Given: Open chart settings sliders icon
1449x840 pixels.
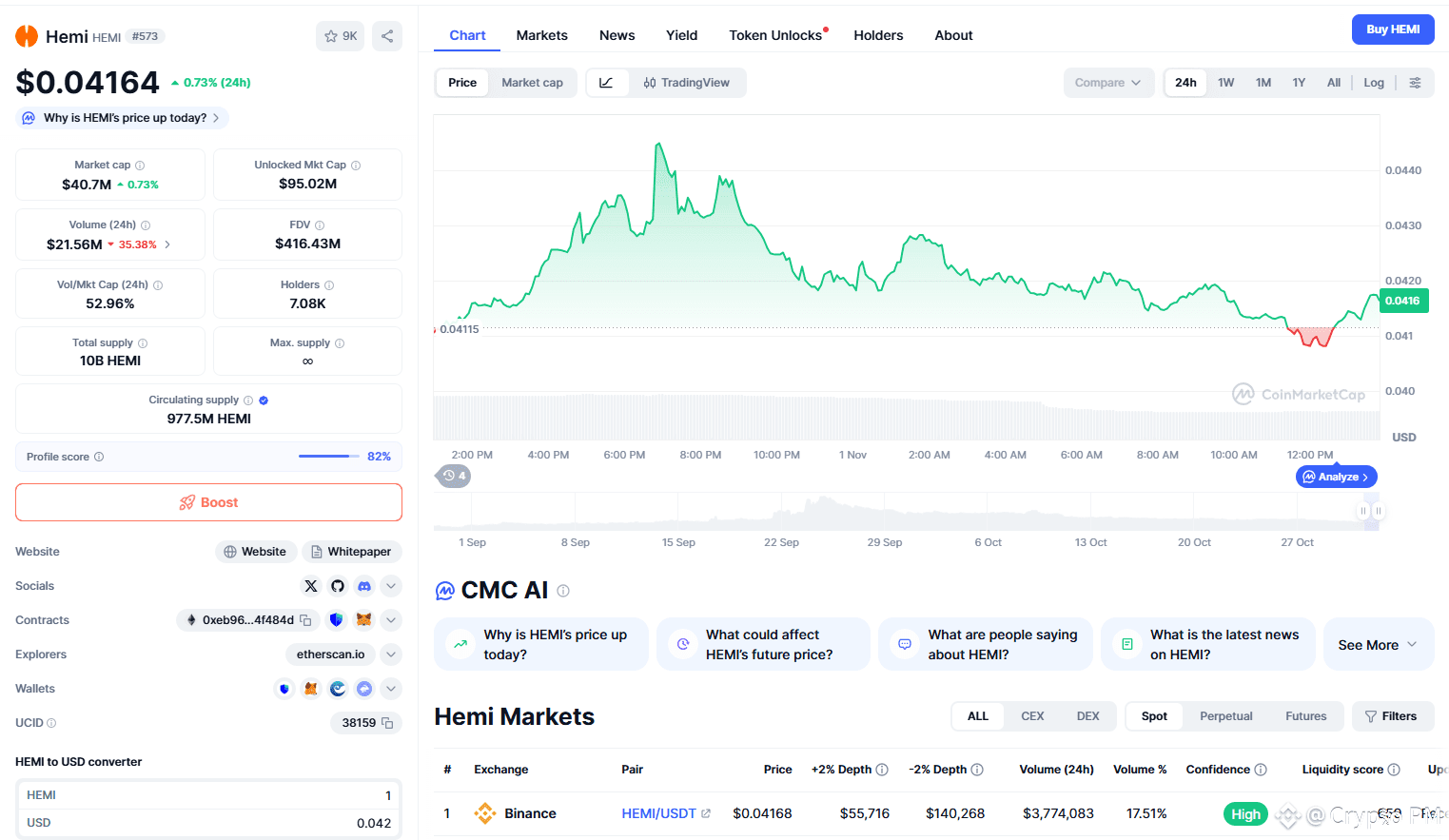Looking at the screenshot, I should click(1415, 83).
